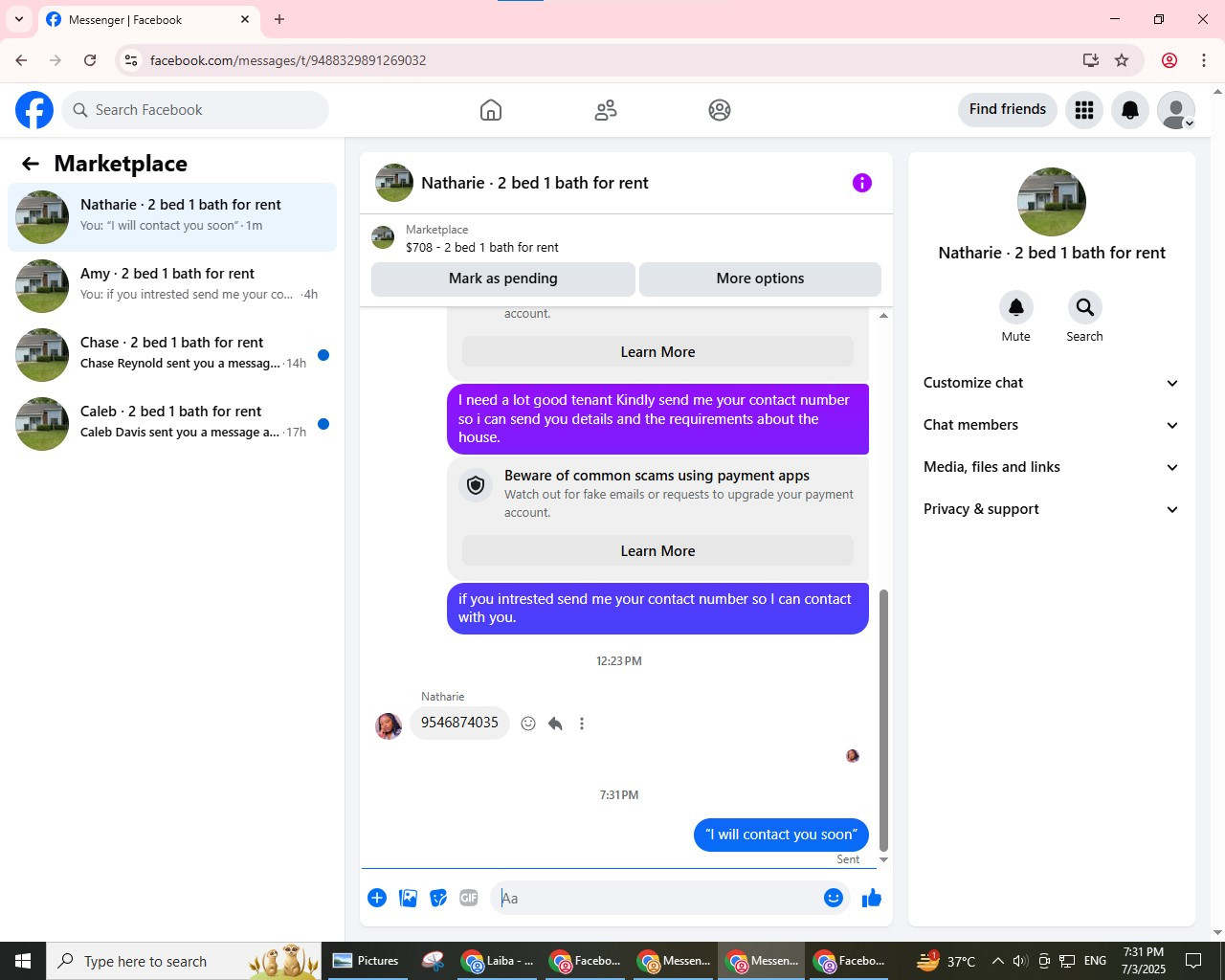Choose a sticker icon
The image size is (1225, 980).
click(x=438, y=898)
